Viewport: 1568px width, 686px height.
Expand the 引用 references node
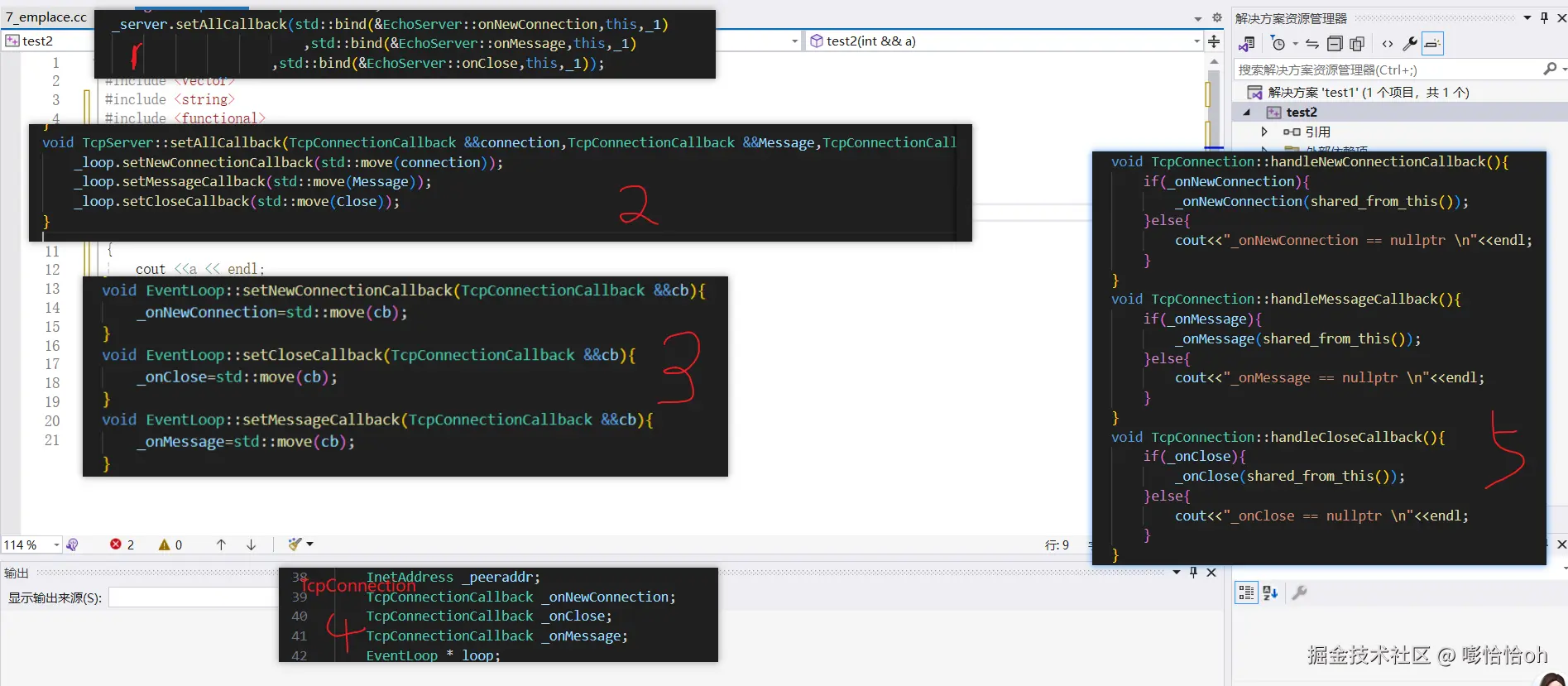coord(1264,132)
